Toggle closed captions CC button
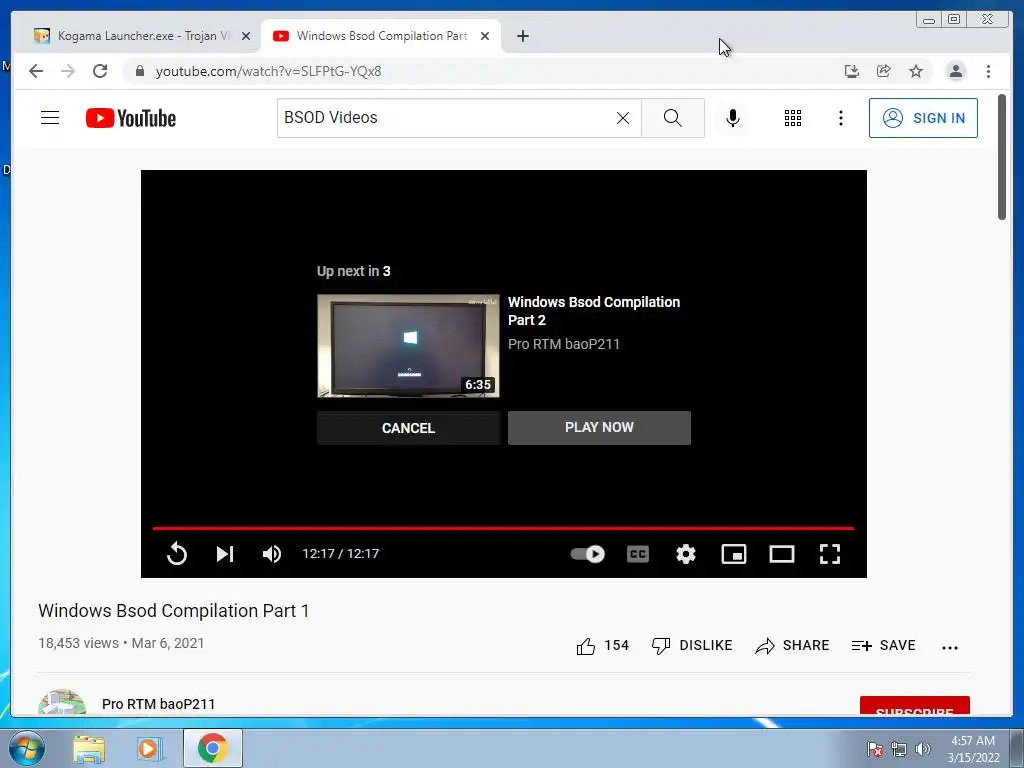Viewport: 1024px width, 768px height. [x=637, y=554]
